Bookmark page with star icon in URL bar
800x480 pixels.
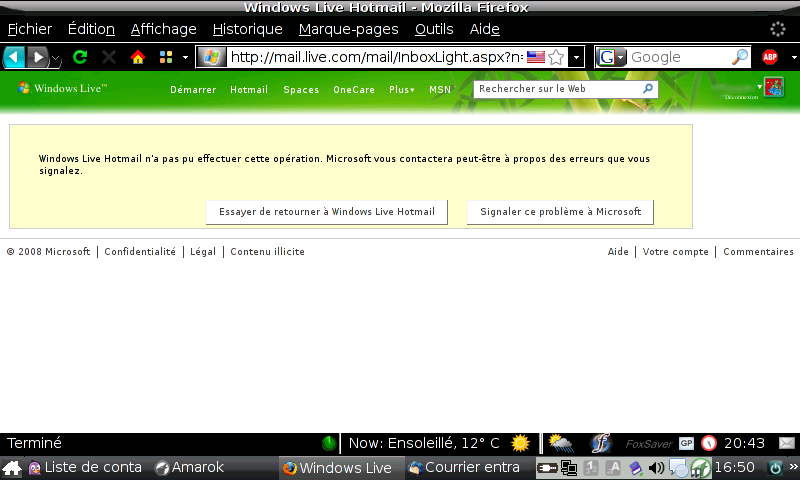tap(556, 57)
